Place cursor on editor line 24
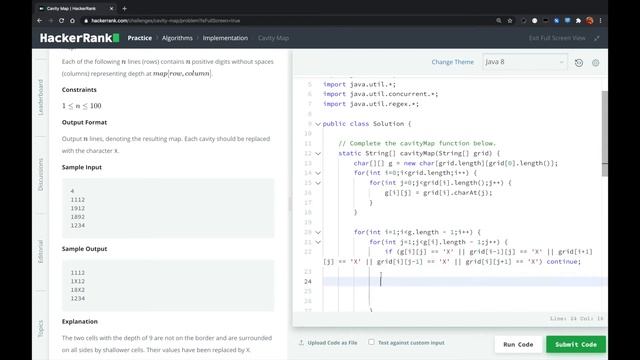 point(464,281)
